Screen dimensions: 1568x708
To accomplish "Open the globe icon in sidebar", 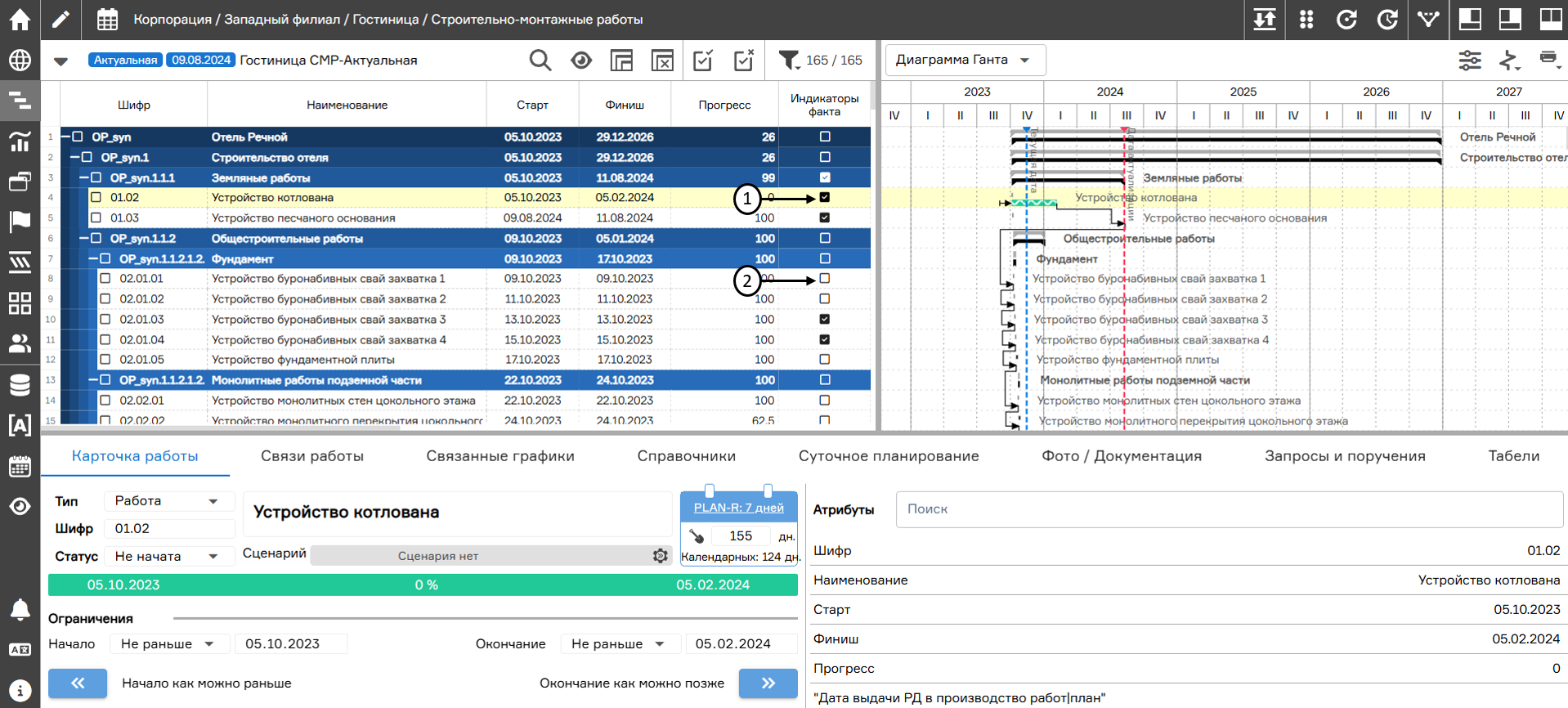I will [x=20, y=60].
